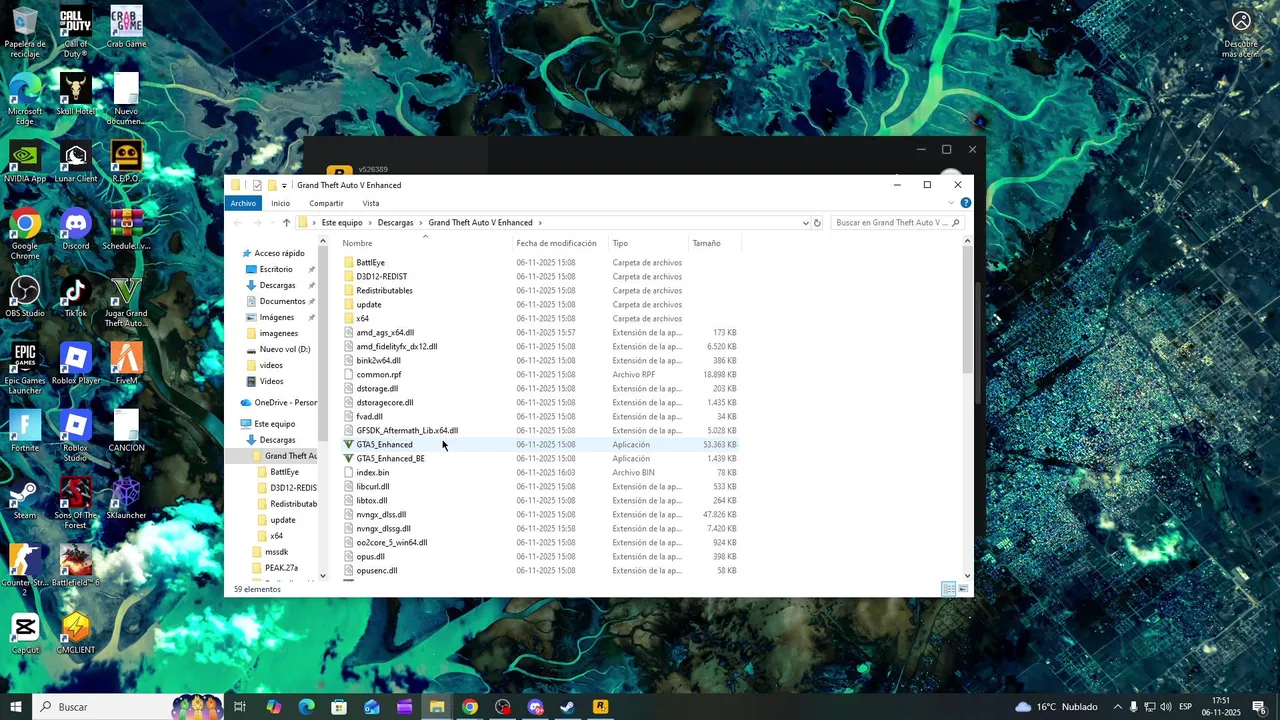Open notification center icon

1259,707
